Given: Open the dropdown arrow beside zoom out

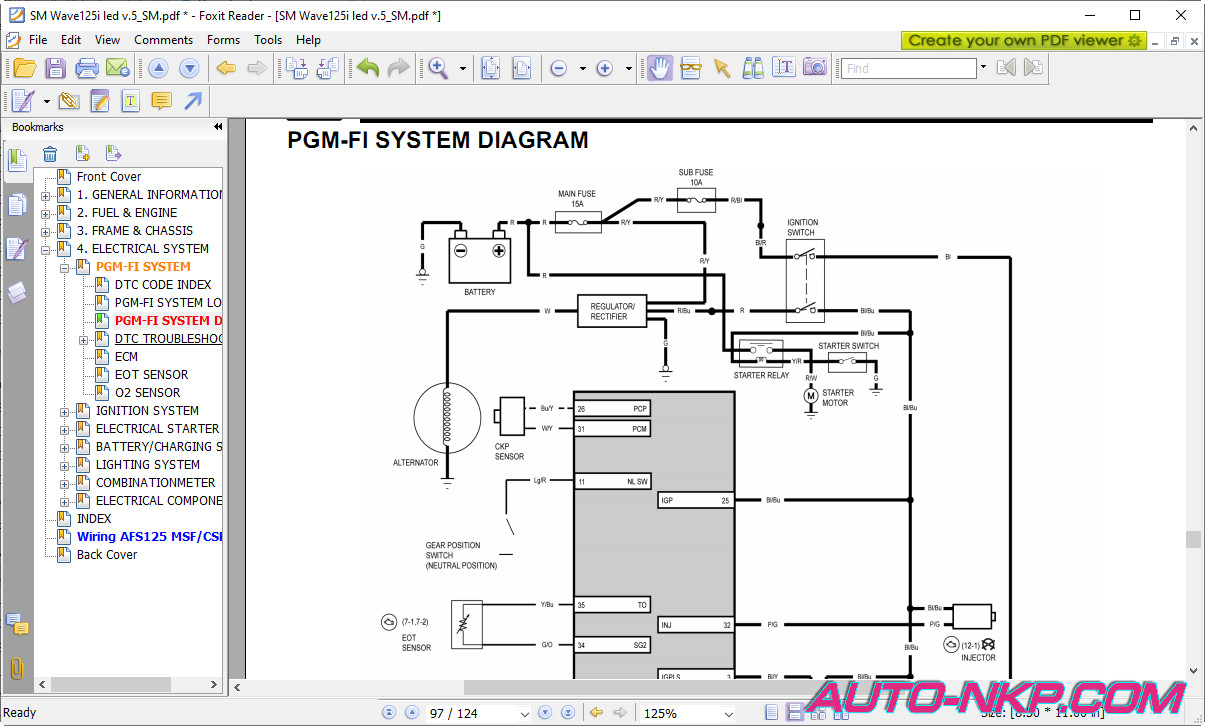Looking at the screenshot, I should (583, 69).
